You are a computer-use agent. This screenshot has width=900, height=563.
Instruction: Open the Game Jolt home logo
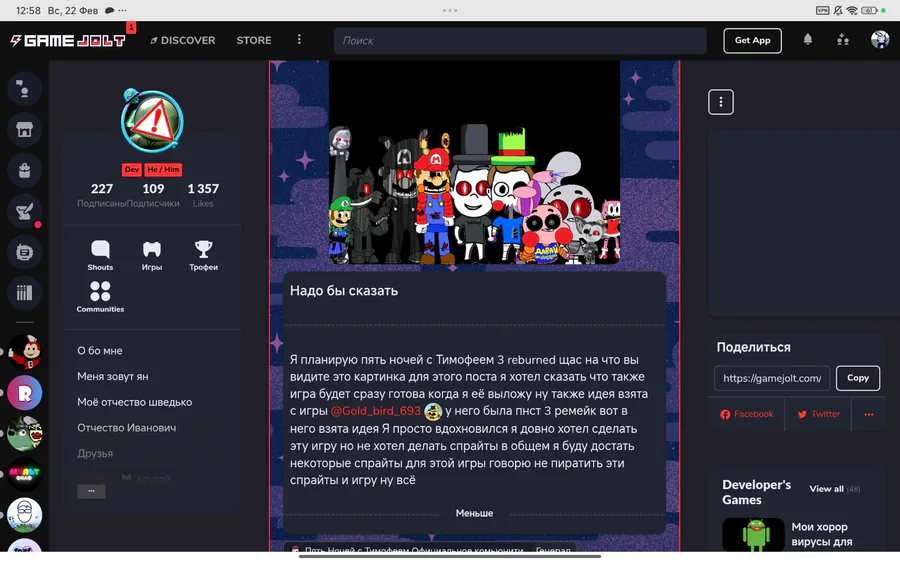pos(68,40)
